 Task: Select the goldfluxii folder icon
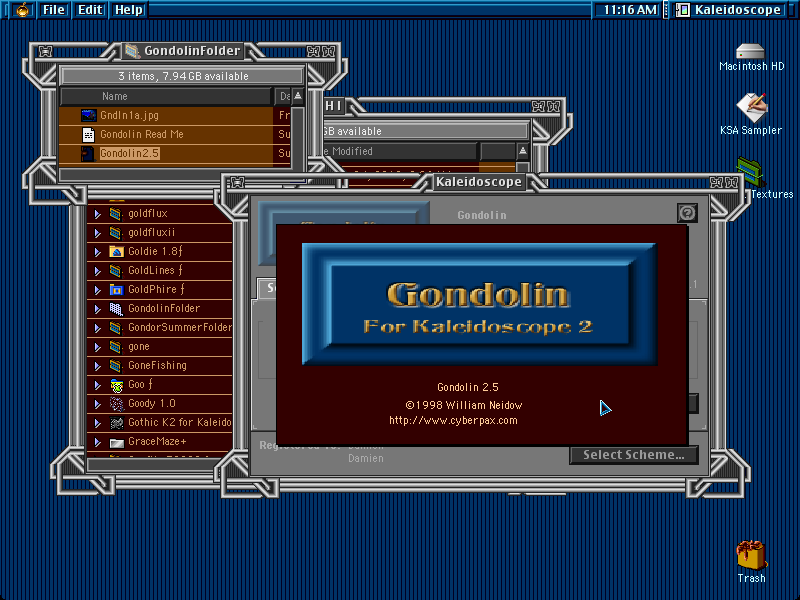pos(116,233)
